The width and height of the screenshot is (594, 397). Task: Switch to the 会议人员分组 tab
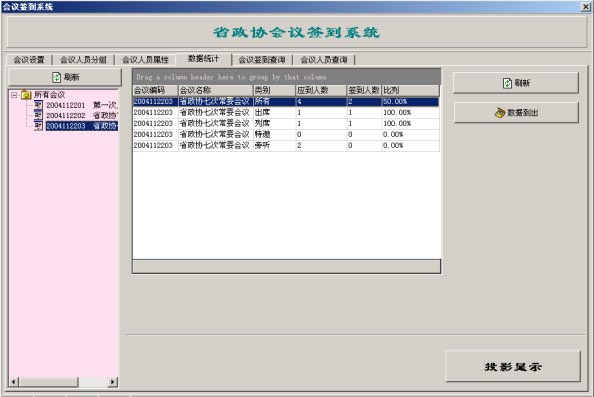point(83,59)
